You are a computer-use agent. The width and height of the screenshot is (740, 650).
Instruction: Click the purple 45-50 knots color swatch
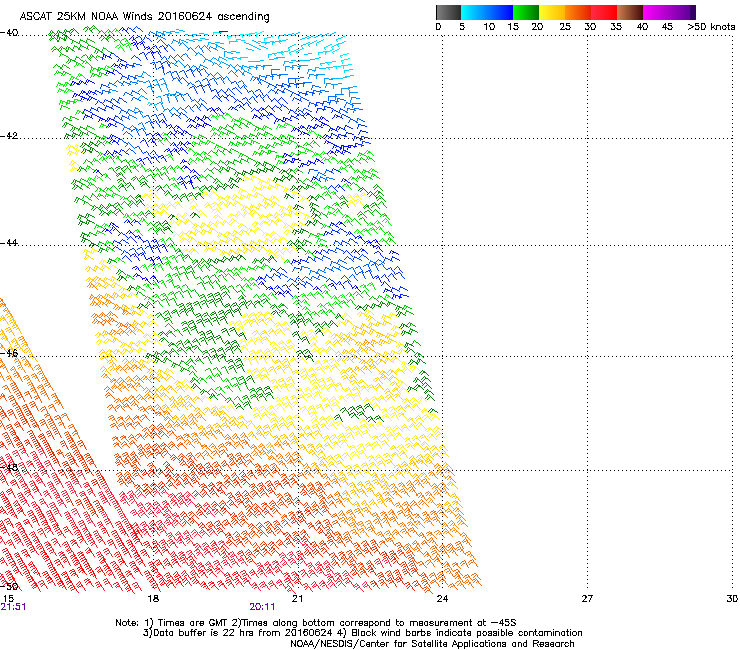(682, 12)
